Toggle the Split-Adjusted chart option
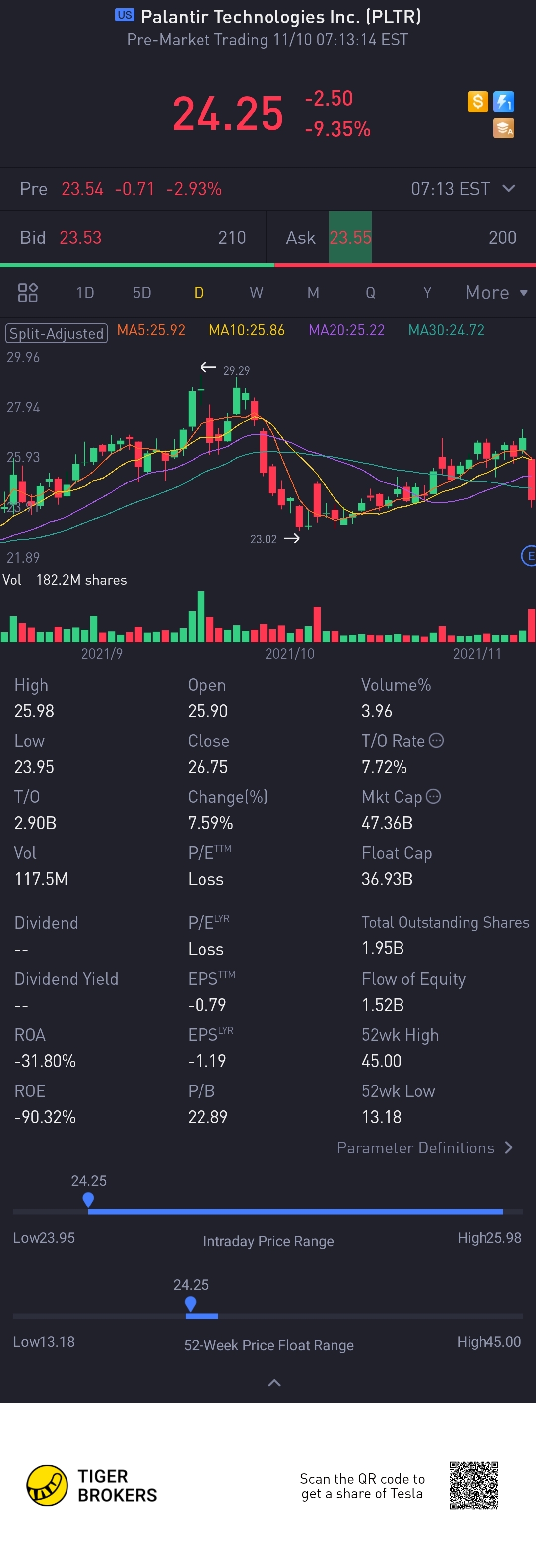Image resolution: width=536 pixels, height=1568 pixels. [x=57, y=333]
